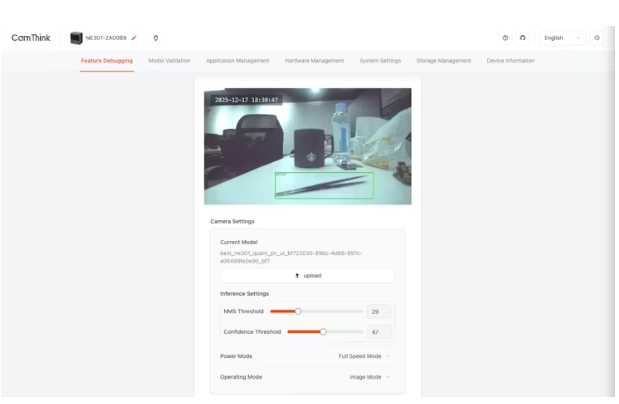View the Device Information tab
The width and height of the screenshot is (619, 404).
(x=510, y=61)
